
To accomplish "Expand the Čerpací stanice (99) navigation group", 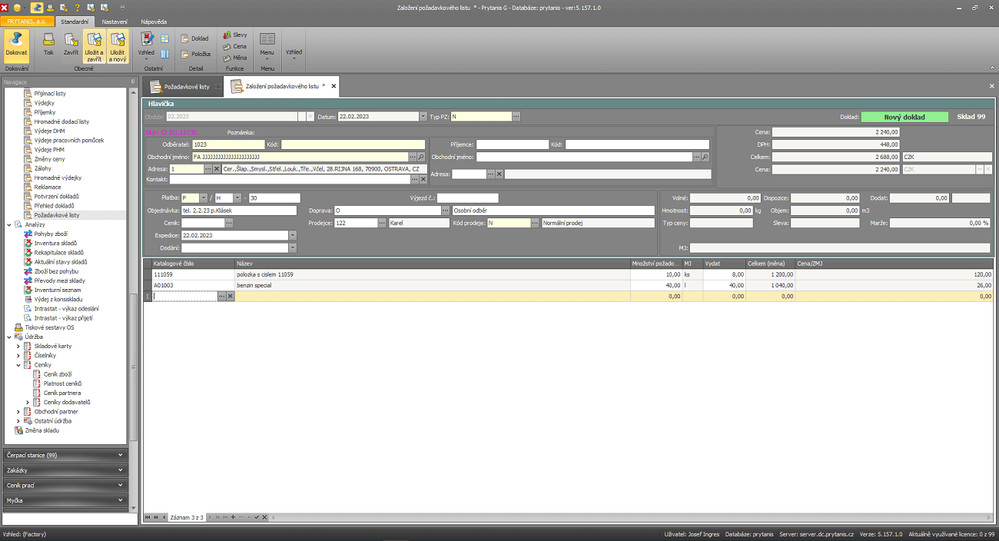I will (x=65, y=455).
